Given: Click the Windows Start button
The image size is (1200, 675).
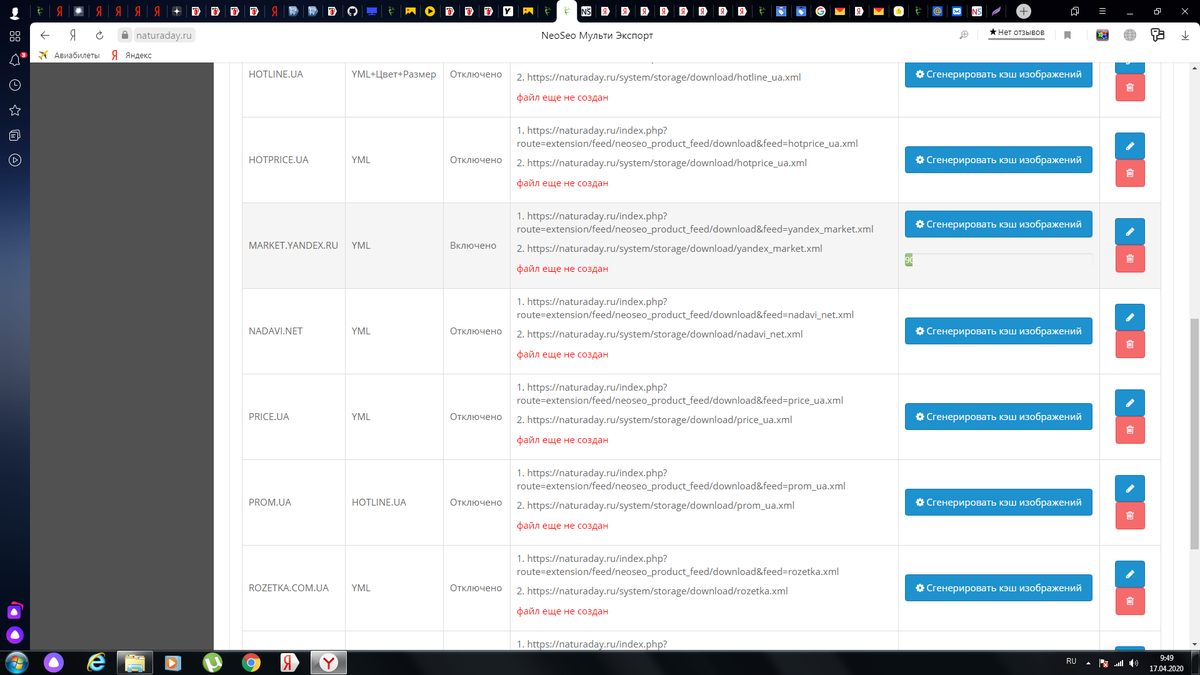Looking at the screenshot, I should (17, 662).
